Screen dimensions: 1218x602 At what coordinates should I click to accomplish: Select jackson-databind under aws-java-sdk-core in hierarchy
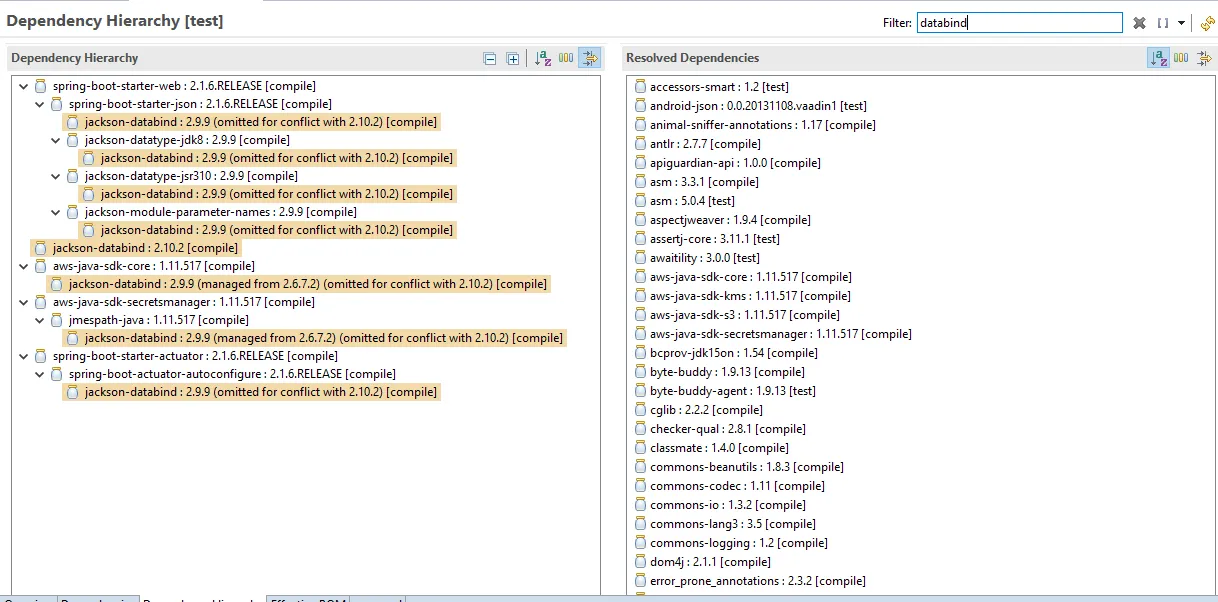[x=298, y=284]
